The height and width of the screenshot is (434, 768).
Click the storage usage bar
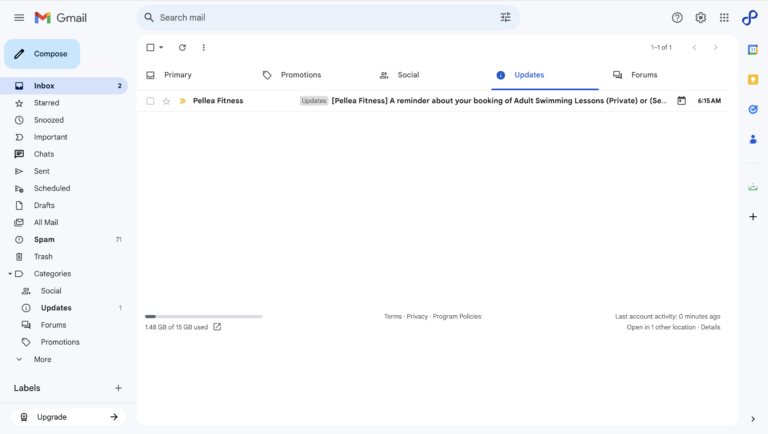(x=203, y=316)
